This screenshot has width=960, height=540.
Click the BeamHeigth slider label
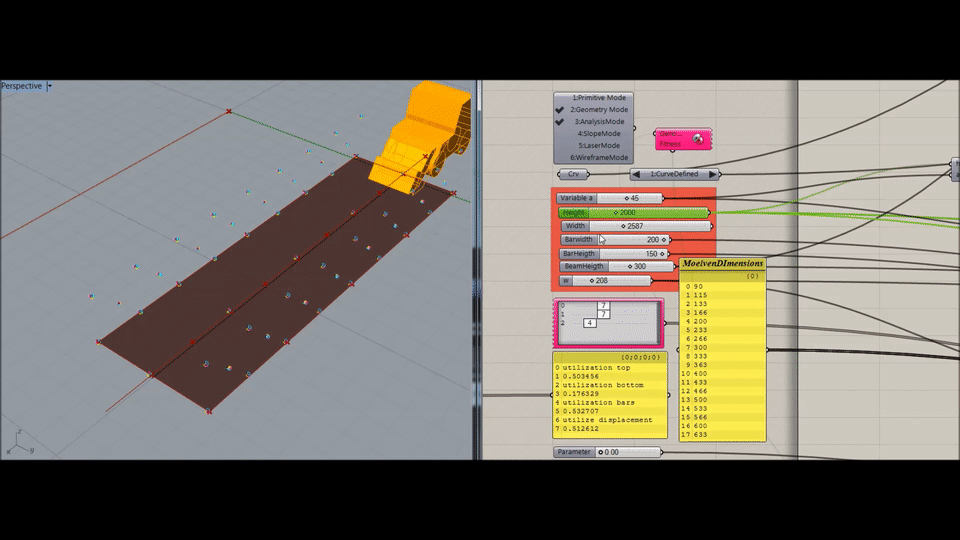(x=582, y=267)
